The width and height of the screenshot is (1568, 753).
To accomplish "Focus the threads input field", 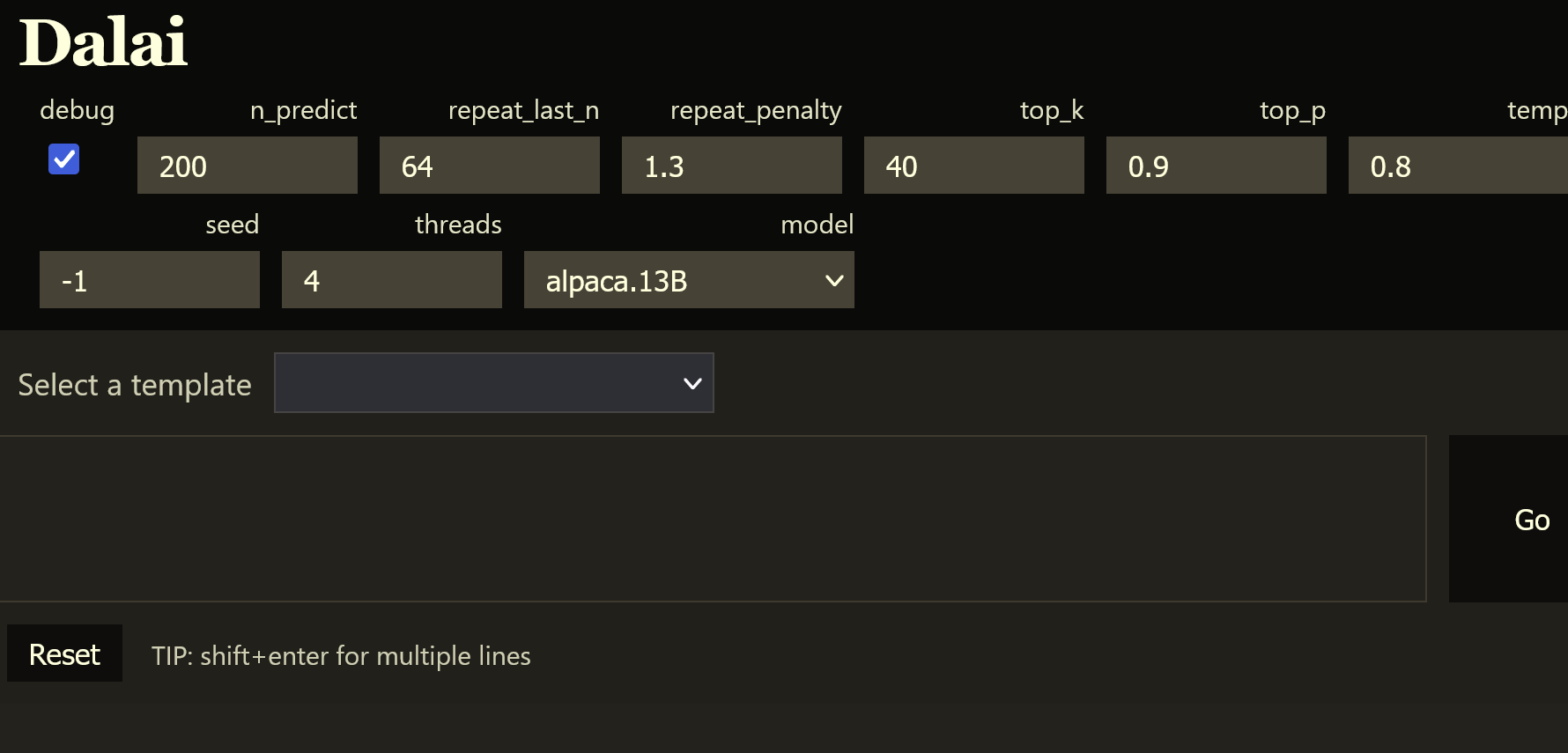I will [x=391, y=279].
